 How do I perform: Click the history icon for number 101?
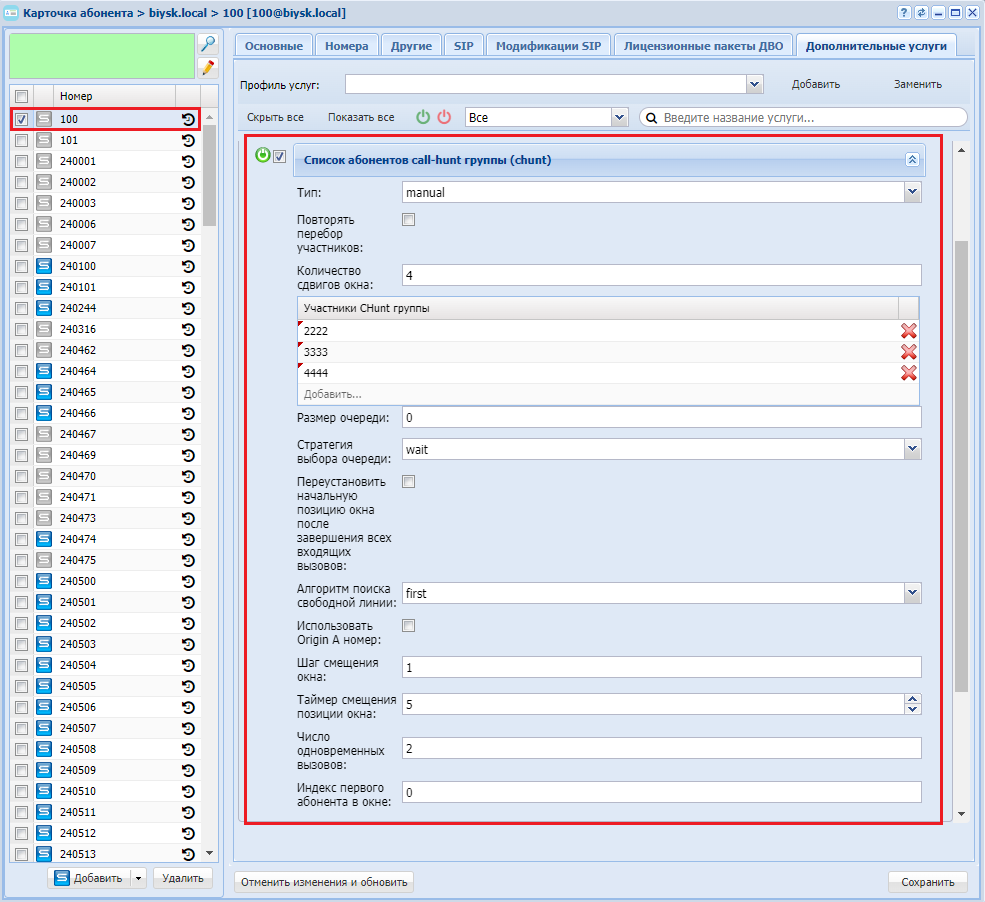click(188, 141)
